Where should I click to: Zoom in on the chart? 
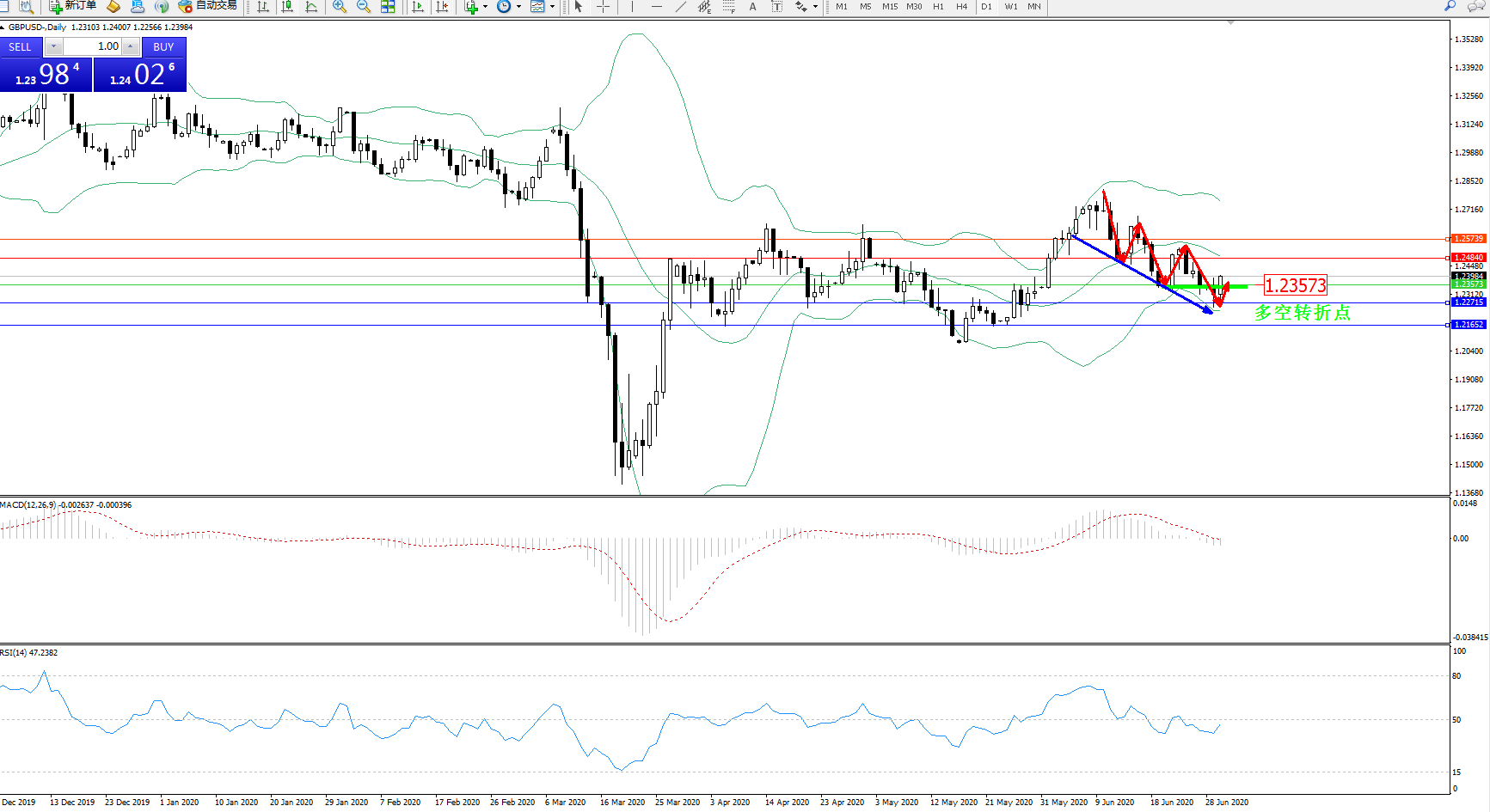pos(340,7)
